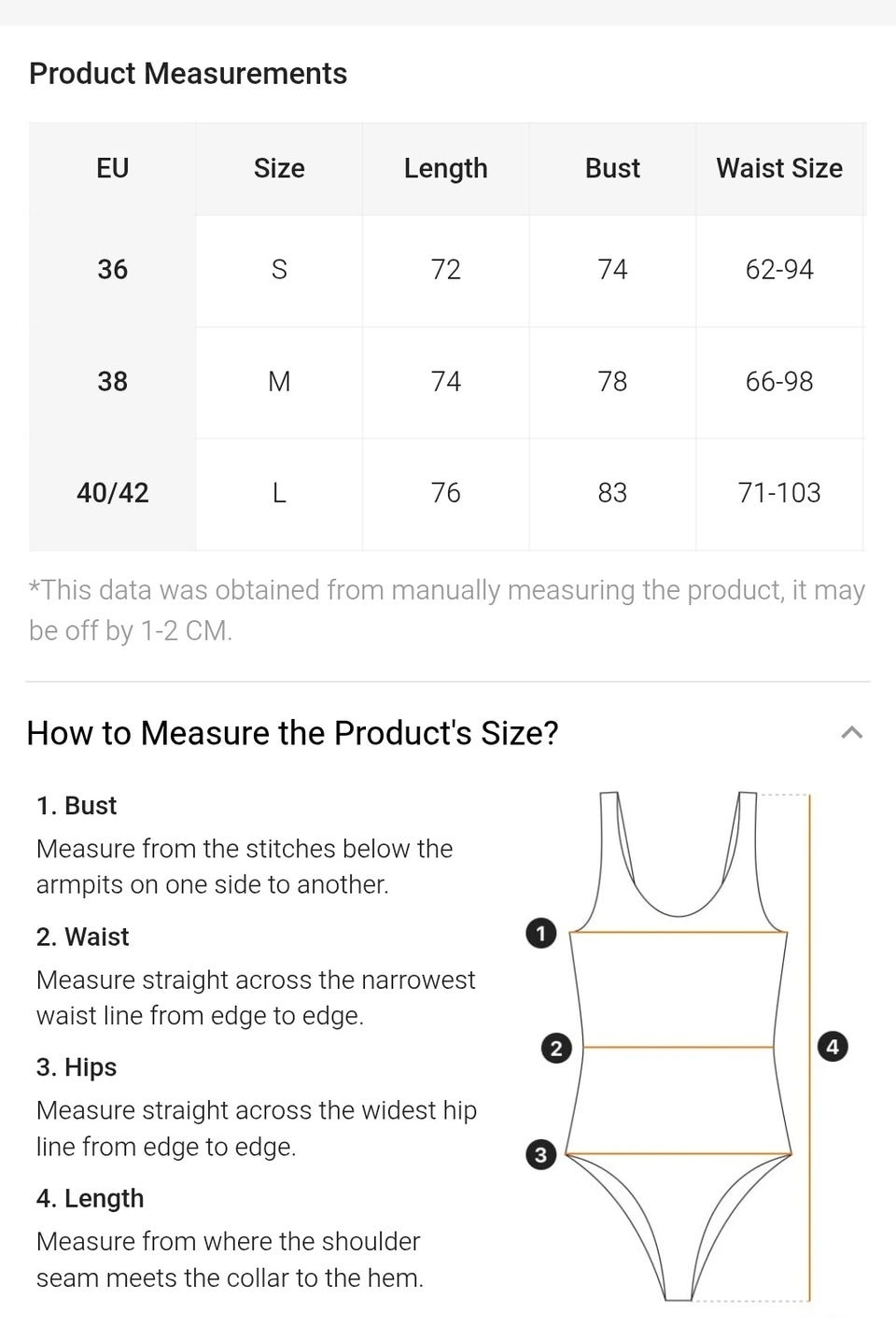
Task: Click the 71-103 waist size cell
Action: pos(779,493)
